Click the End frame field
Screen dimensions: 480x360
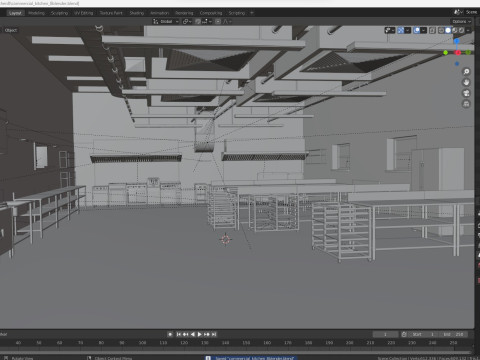click(453, 334)
